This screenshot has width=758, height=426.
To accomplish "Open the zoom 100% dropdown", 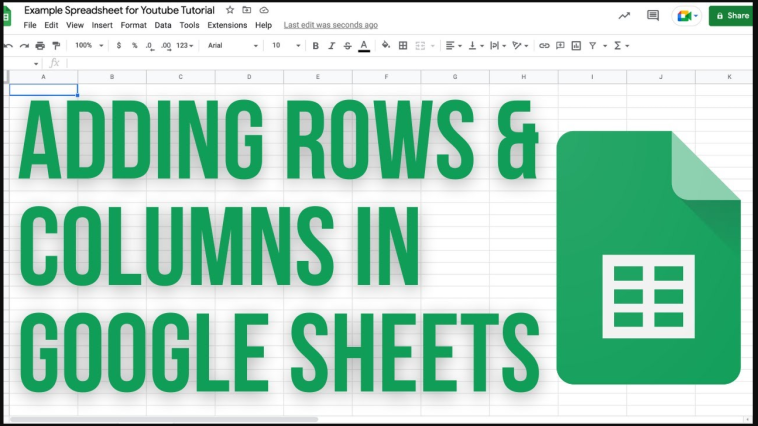I will point(89,45).
